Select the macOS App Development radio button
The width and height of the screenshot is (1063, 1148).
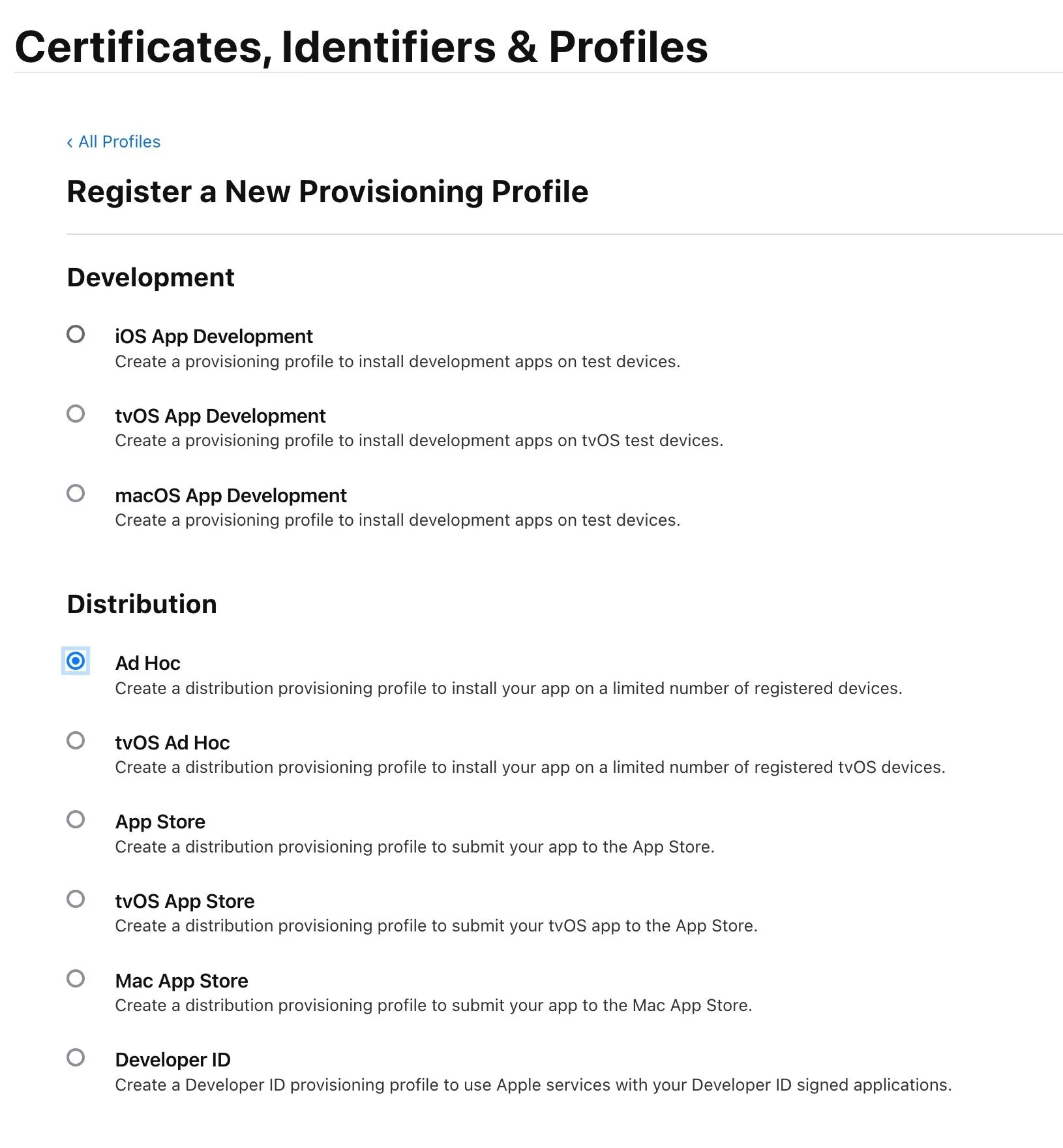pyautogui.click(x=76, y=493)
